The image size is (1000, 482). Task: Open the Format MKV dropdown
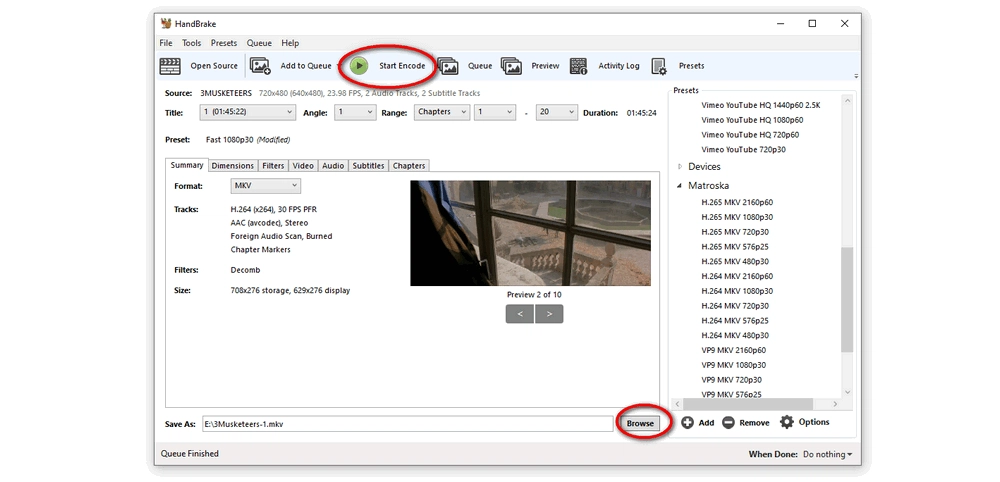[265, 186]
